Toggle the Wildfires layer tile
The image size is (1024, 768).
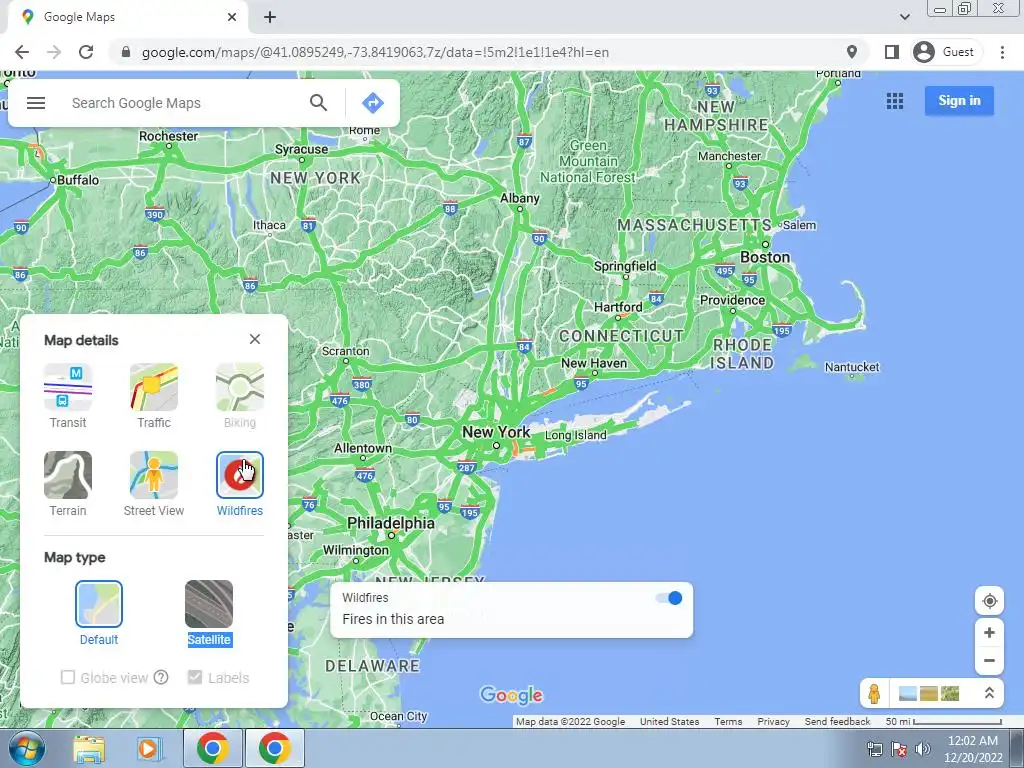pyautogui.click(x=240, y=484)
